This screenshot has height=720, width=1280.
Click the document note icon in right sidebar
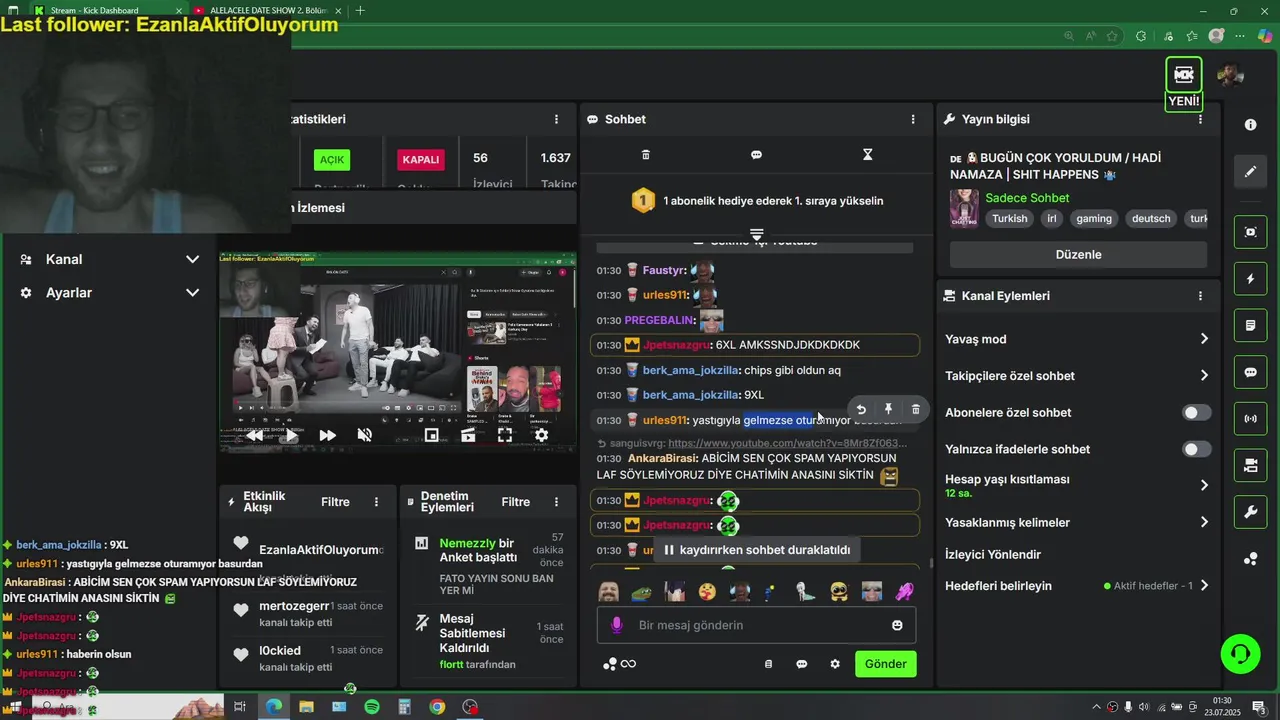(x=1250, y=326)
